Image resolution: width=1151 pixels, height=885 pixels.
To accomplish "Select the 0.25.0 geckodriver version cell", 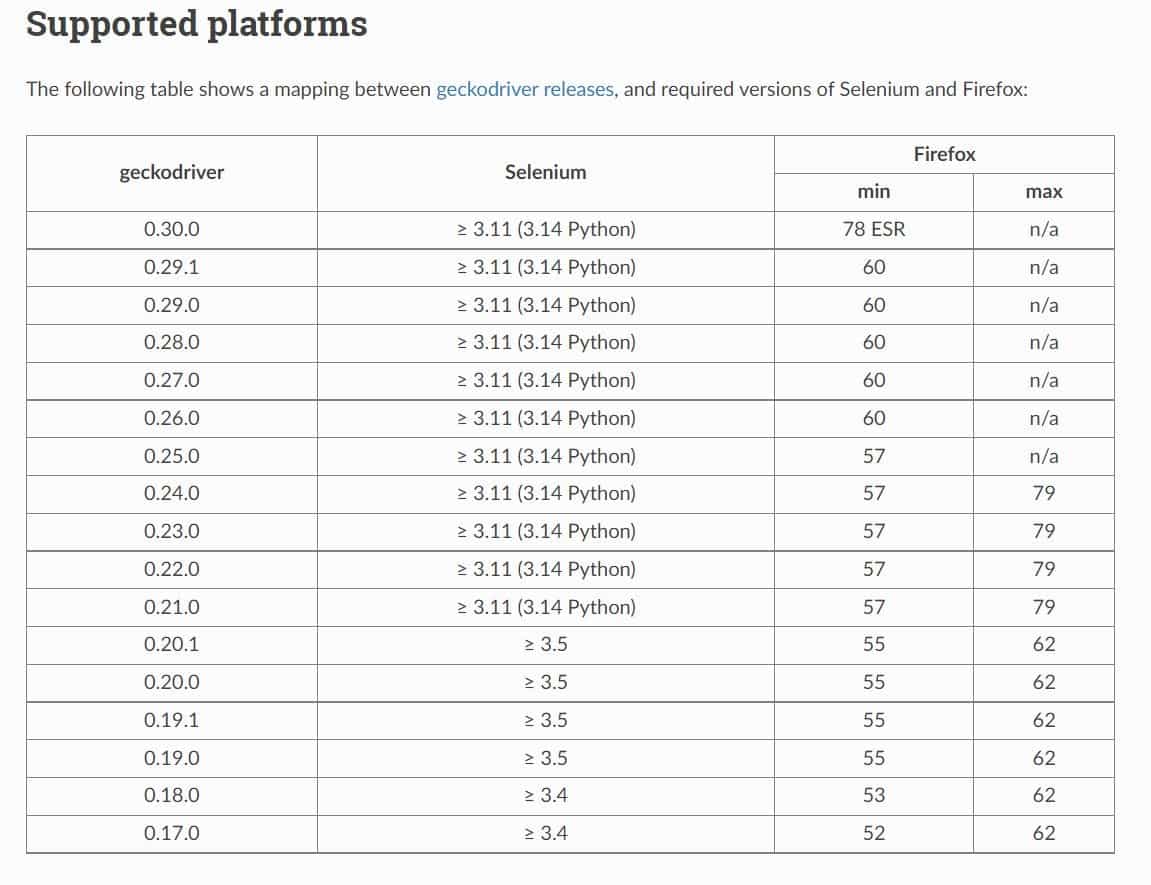I will tap(172, 456).
